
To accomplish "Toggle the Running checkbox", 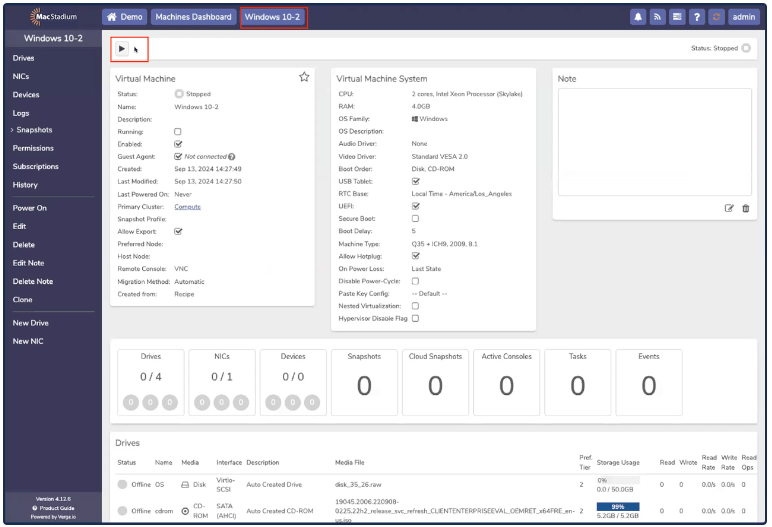I will [178, 132].
